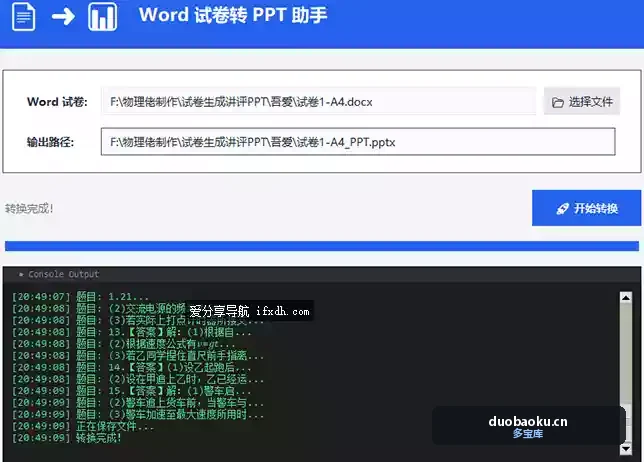Click log line 14.【答案】(1)设乙起跑后

tap(131, 367)
